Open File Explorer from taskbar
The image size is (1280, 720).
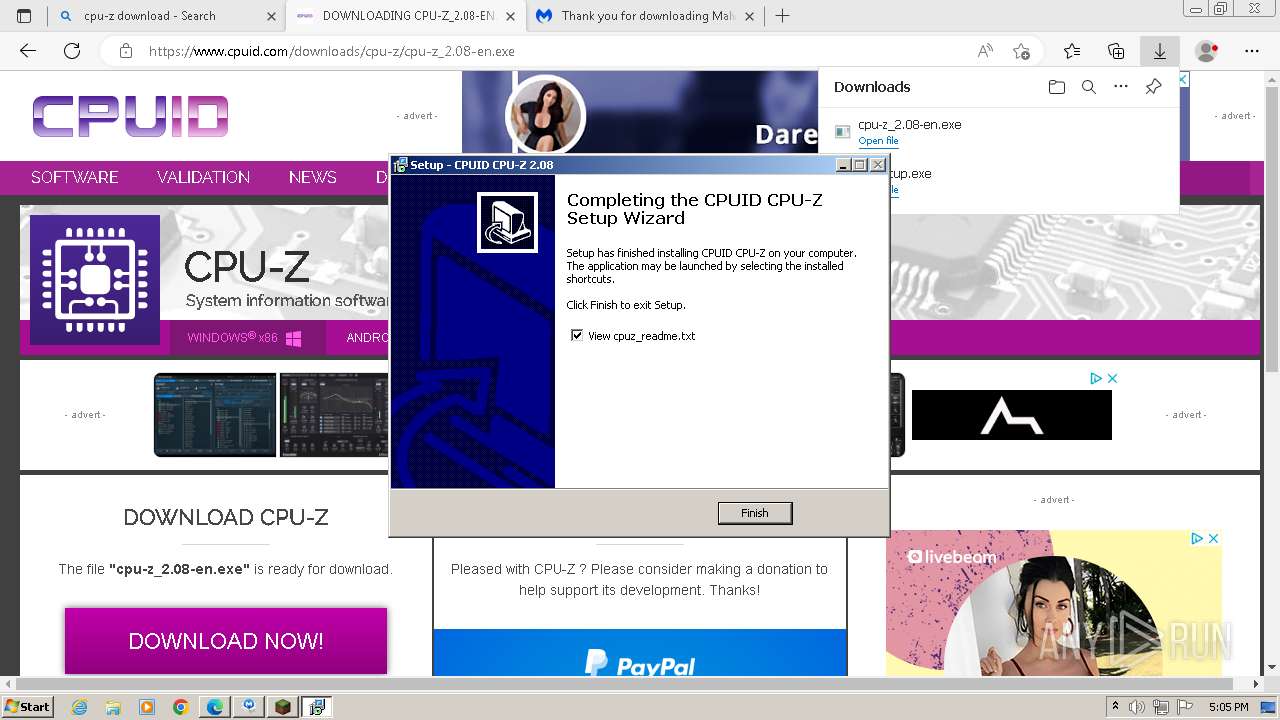(113, 707)
